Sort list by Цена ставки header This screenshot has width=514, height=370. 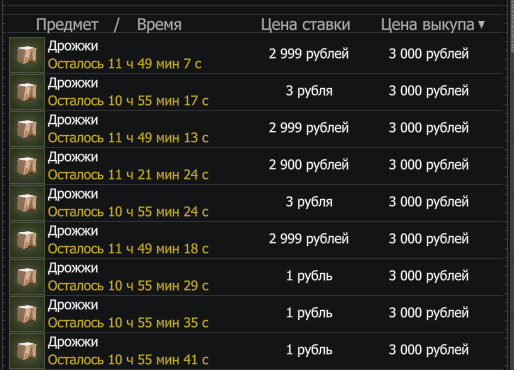[x=305, y=25]
